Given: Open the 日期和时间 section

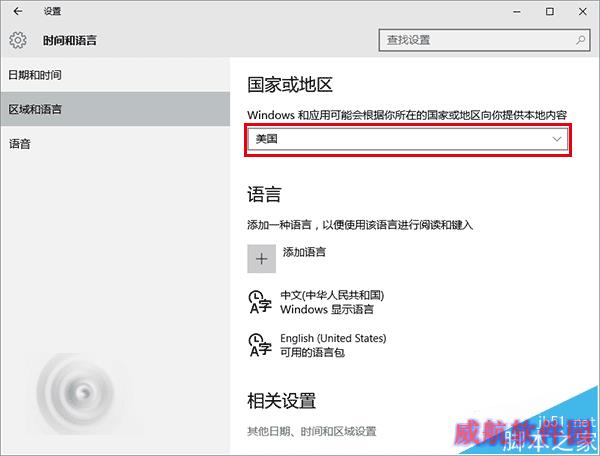Looking at the screenshot, I should click(115, 75).
